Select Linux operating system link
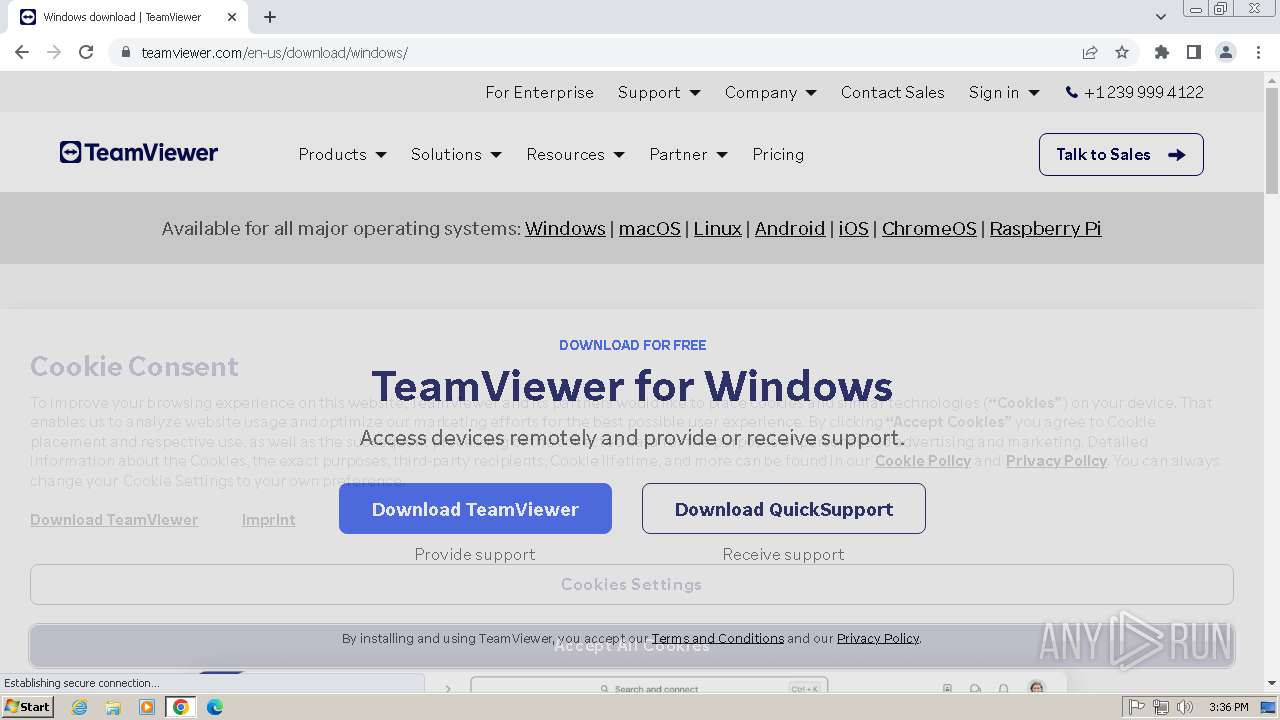Image resolution: width=1280 pixels, height=720 pixels. point(718,228)
